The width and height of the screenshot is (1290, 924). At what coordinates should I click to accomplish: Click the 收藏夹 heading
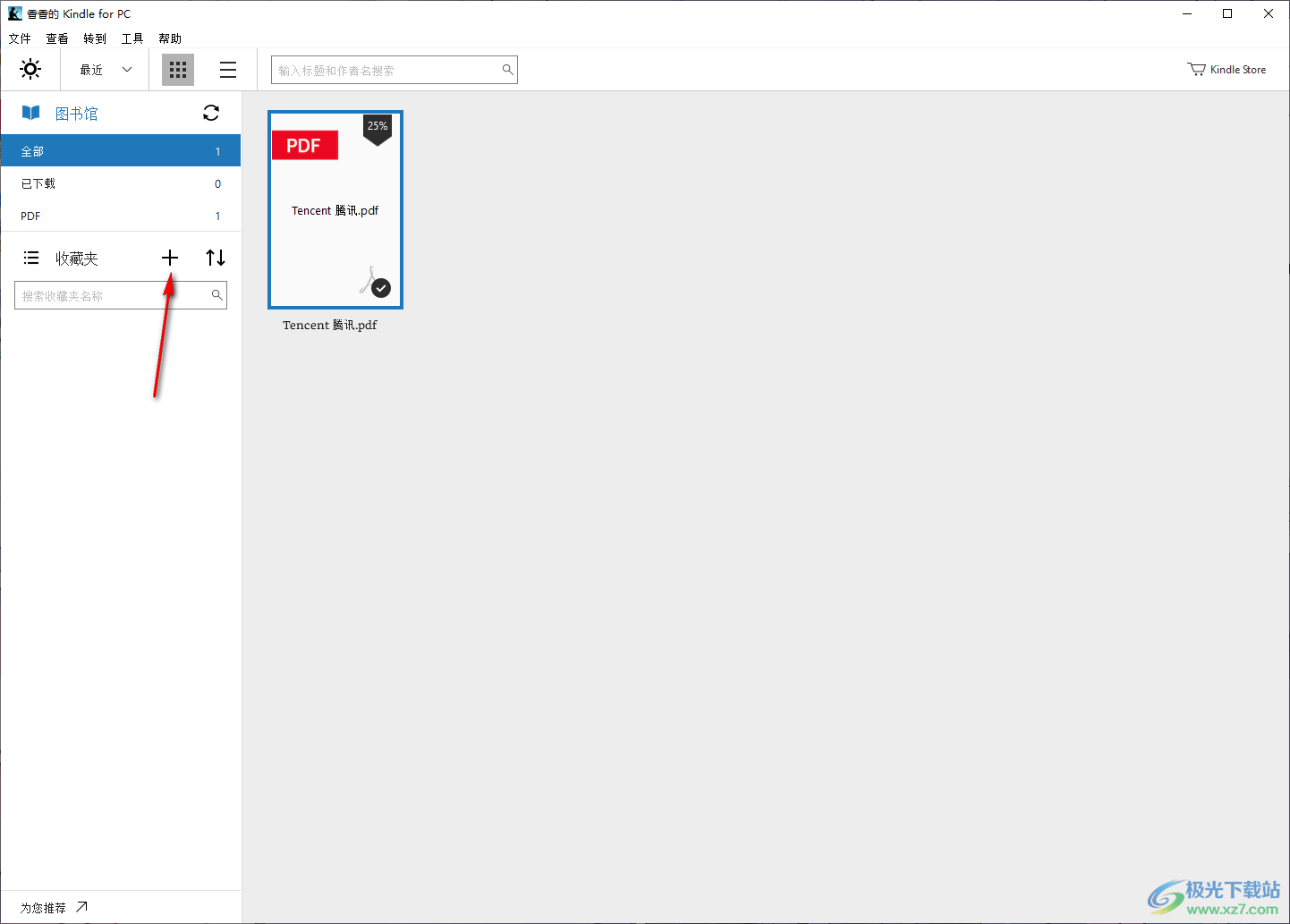click(77, 259)
